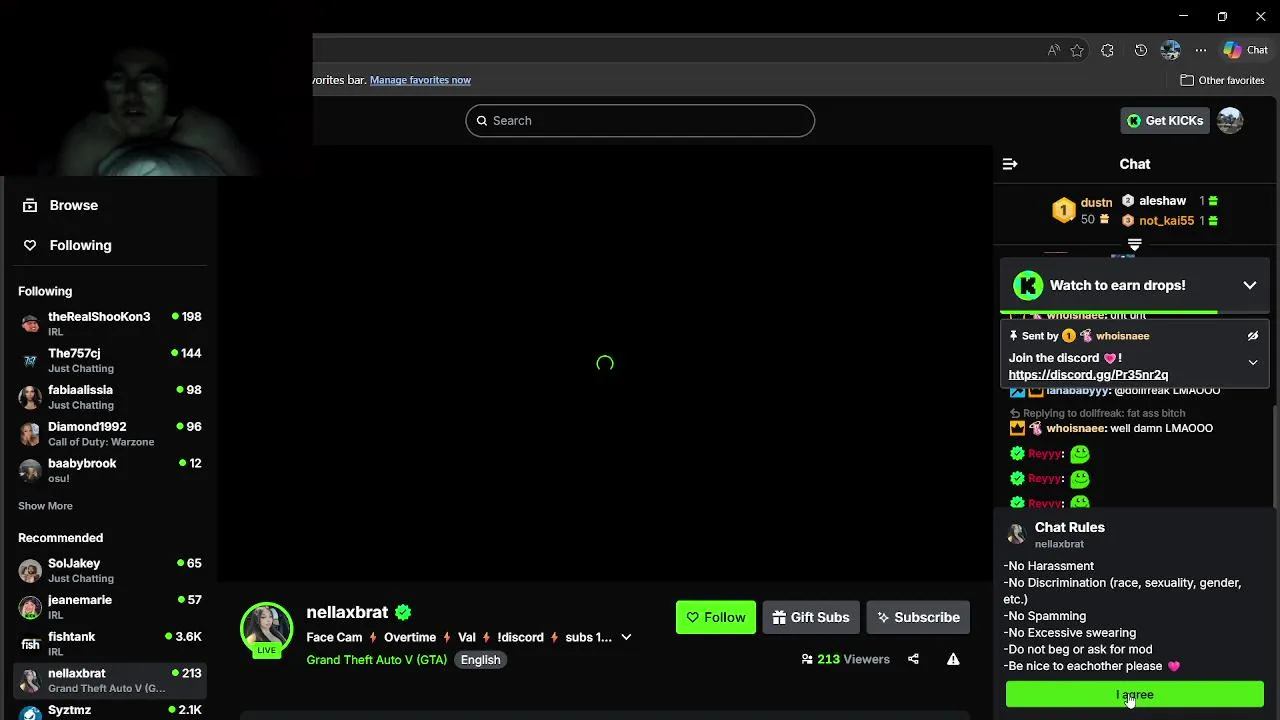Open SolJakey's recommended channel

click(x=110, y=570)
